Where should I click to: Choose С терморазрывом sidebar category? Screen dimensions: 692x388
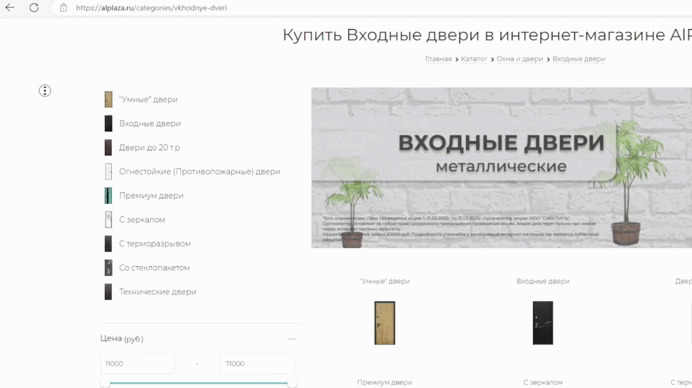click(x=155, y=244)
